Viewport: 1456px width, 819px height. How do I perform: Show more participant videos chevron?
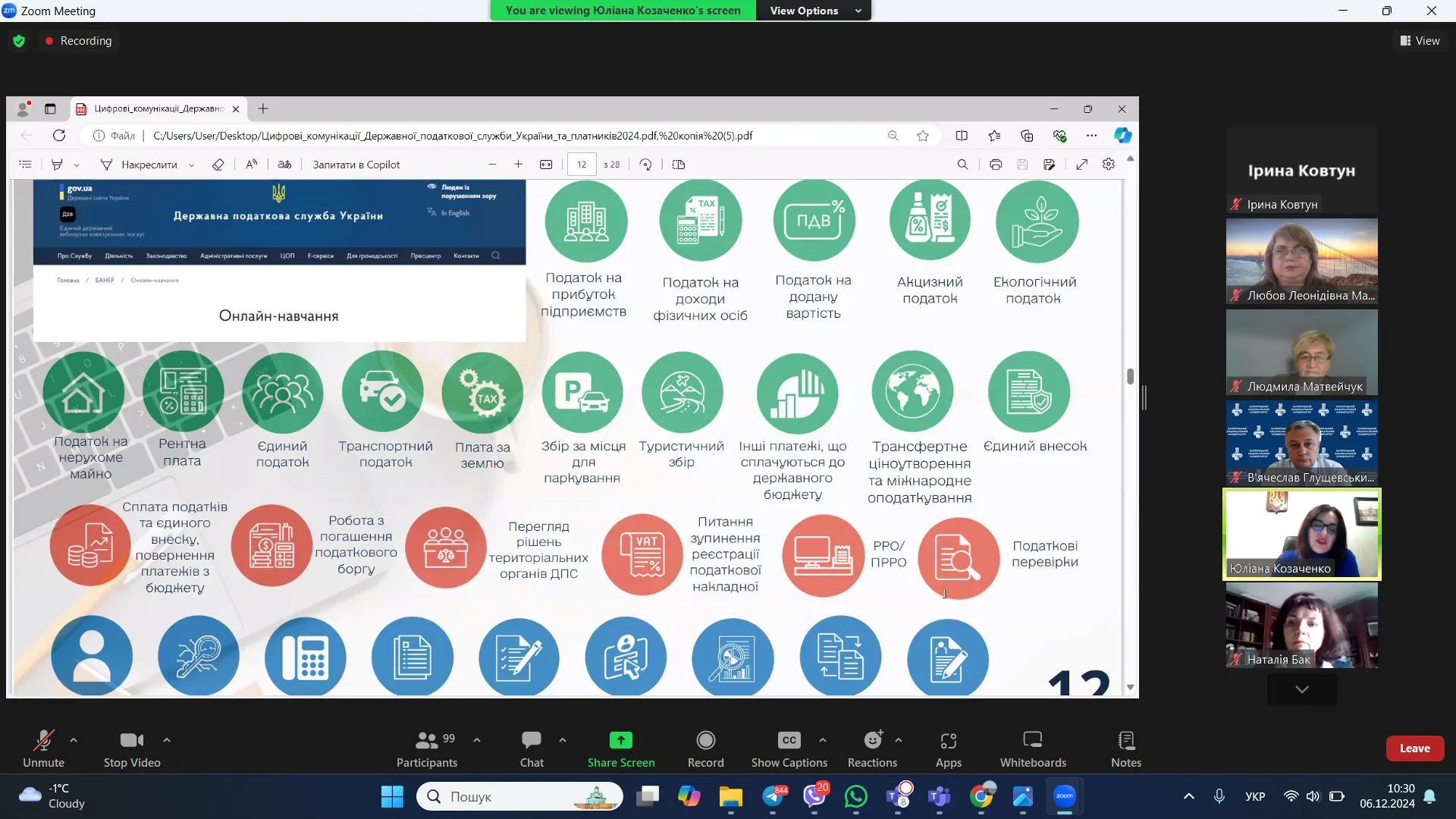(1301, 689)
